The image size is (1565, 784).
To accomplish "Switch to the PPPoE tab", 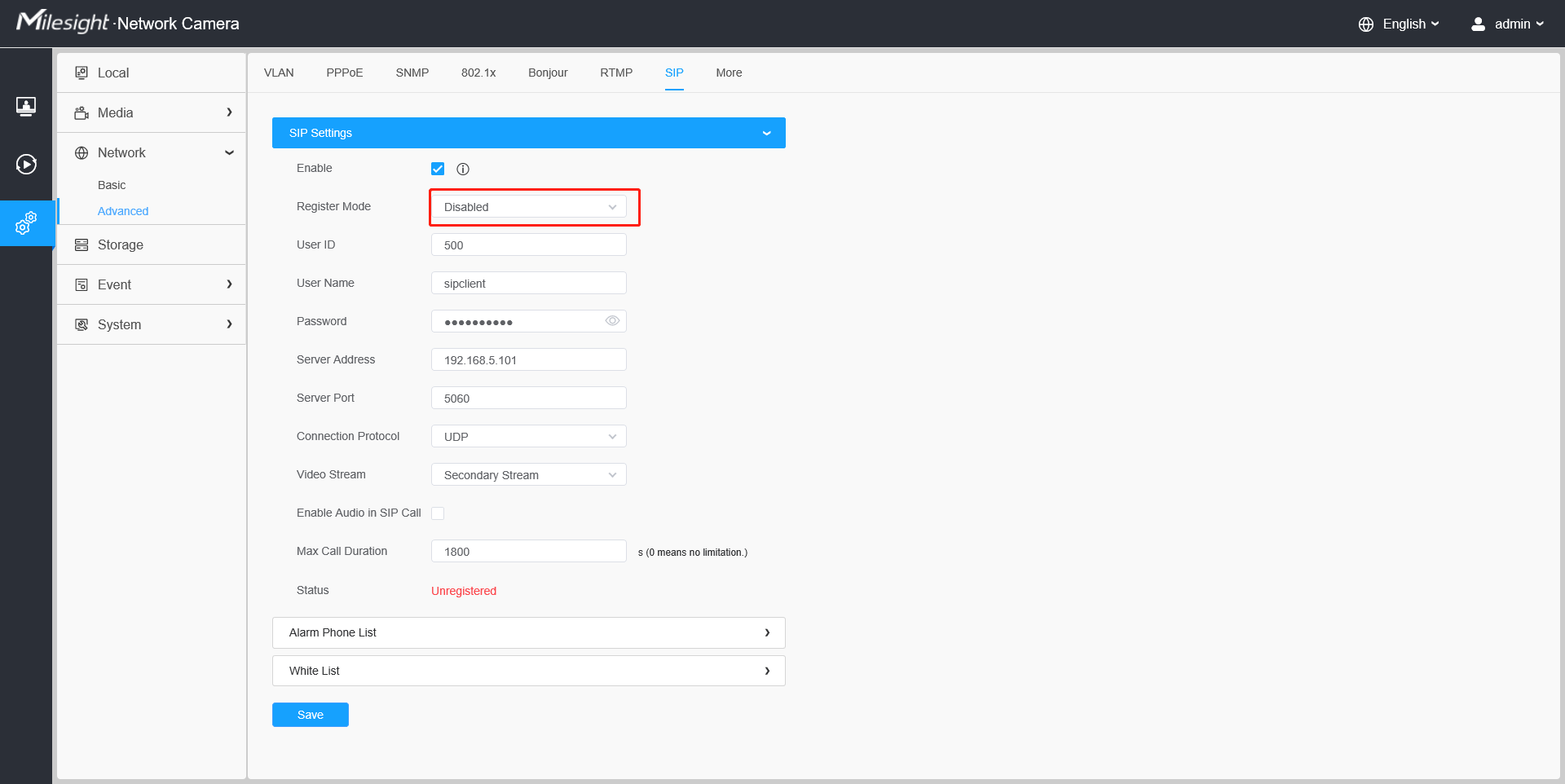I will (345, 73).
